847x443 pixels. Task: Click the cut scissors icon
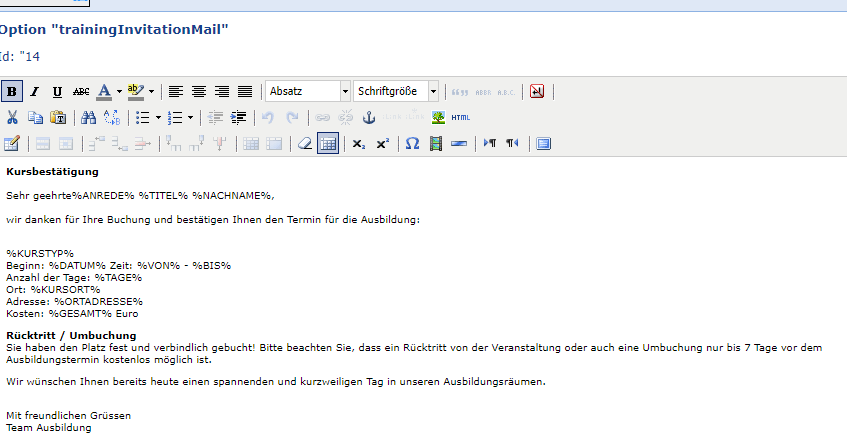(12, 117)
